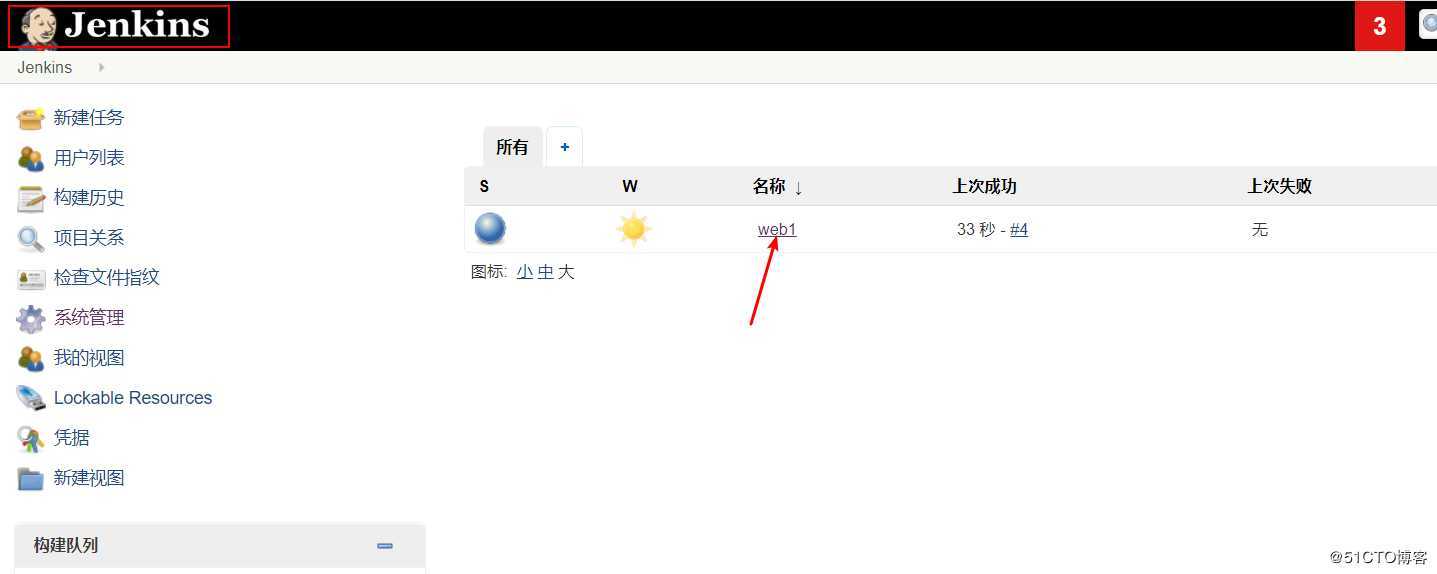Open Lockable Resources USB drive icon

click(31, 398)
